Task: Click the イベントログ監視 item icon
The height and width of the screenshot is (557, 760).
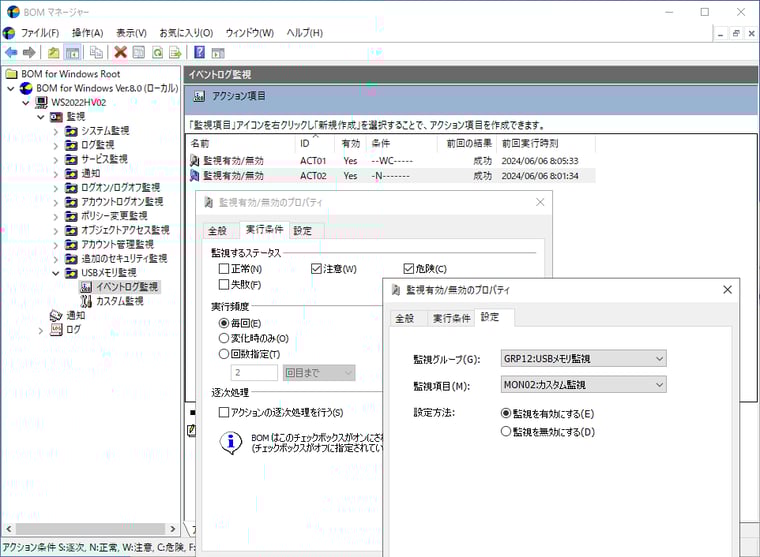Action: (x=86, y=287)
